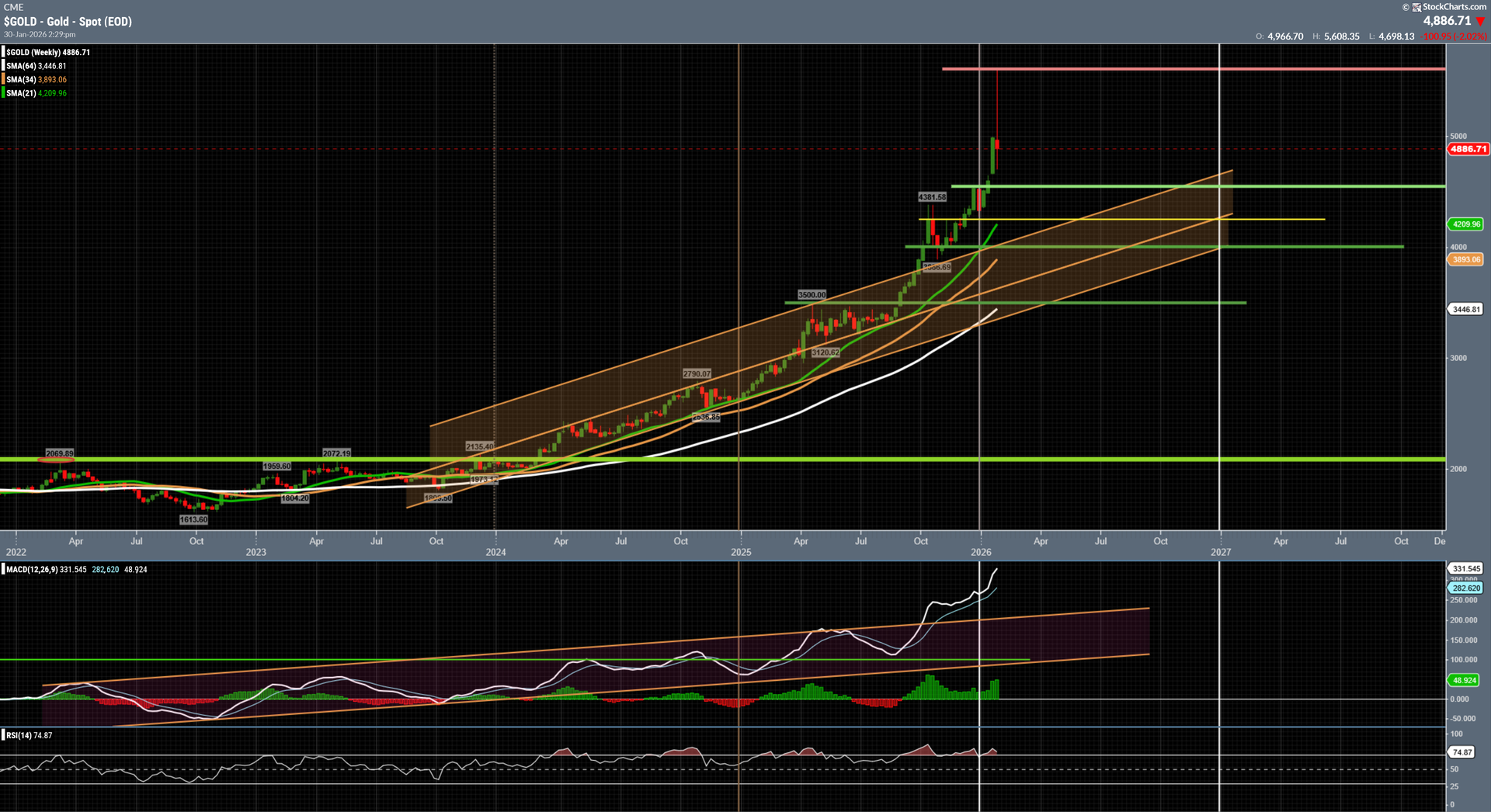
Task: Click the 74.87 RSI value tag
Action: tap(1462, 752)
